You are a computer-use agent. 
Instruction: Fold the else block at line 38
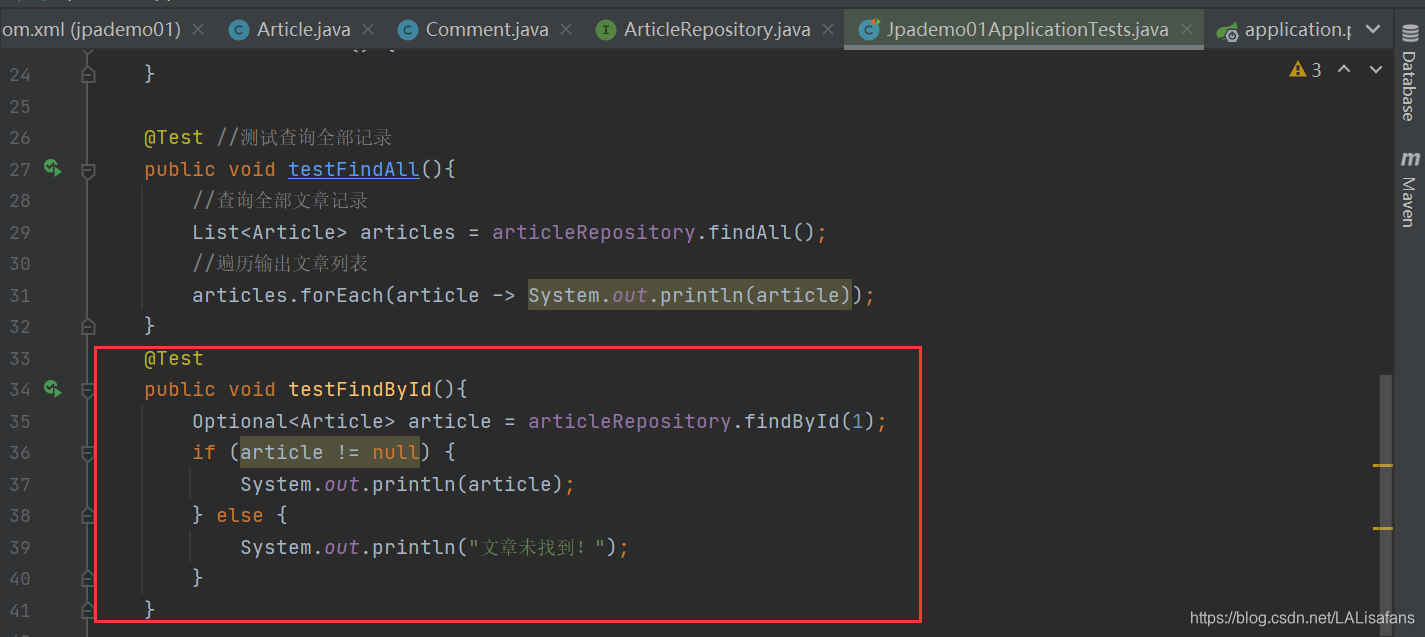point(88,516)
